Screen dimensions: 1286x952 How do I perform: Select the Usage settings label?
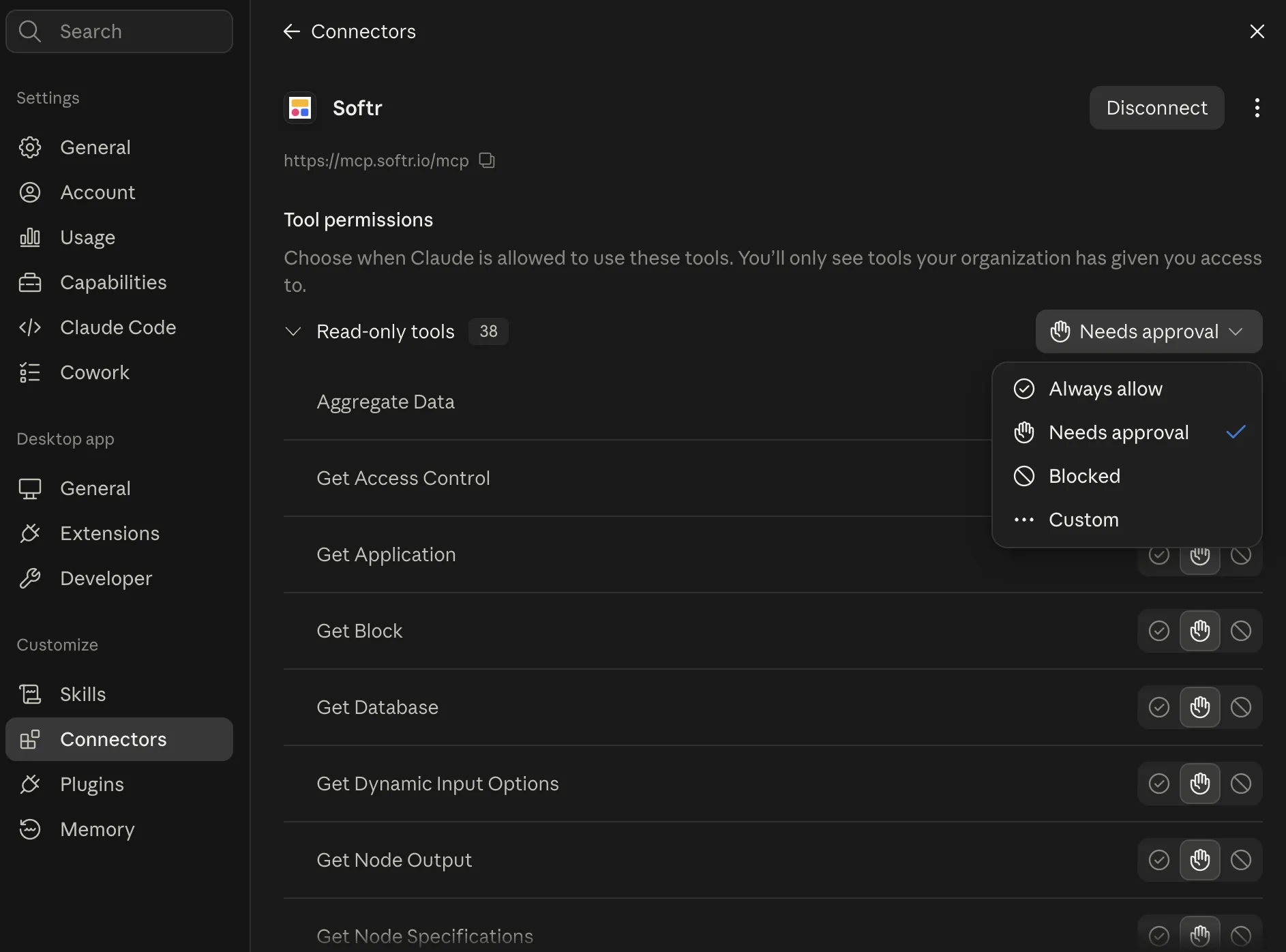(87, 237)
